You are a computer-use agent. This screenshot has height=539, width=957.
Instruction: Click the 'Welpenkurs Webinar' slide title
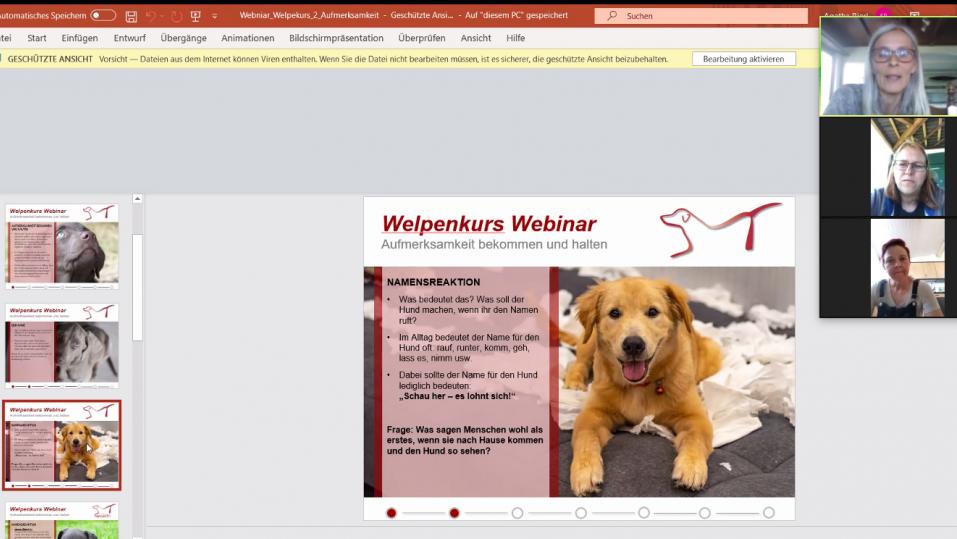489,224
